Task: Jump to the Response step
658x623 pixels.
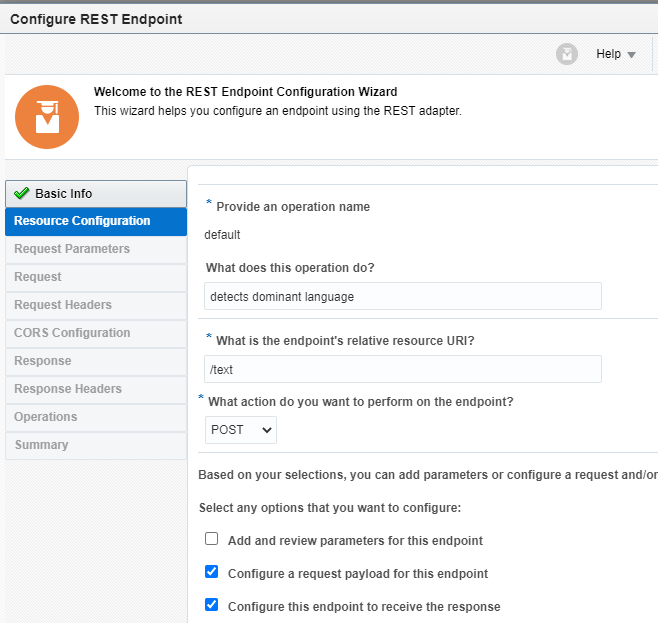Action: [43, 361]
